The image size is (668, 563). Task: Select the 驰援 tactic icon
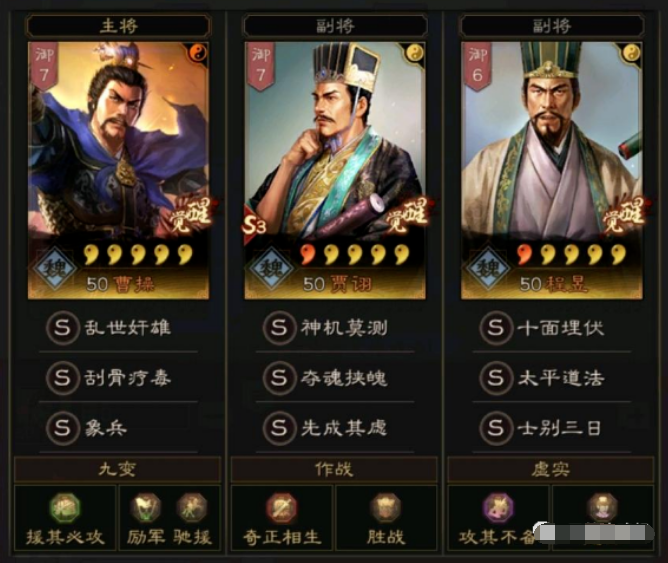click(x=192, y=508)
